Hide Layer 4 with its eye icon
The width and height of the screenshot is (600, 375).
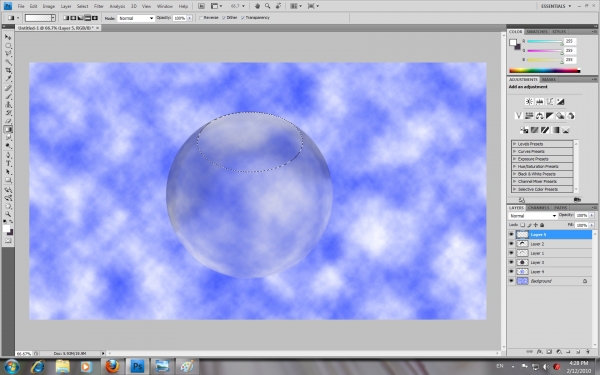[511, 271]
